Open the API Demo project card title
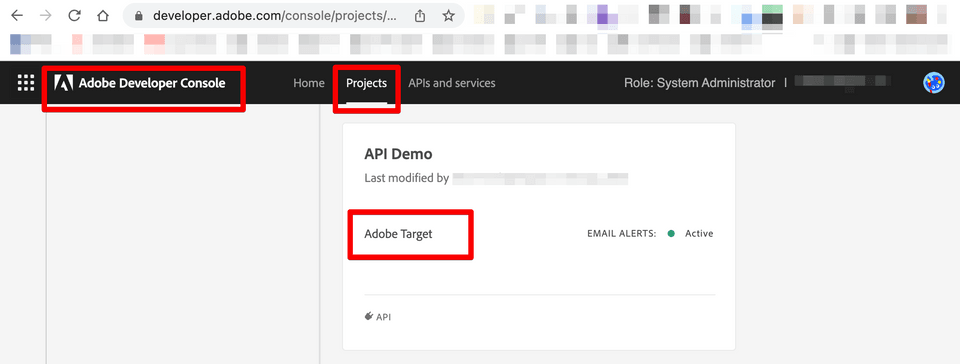 pyautogui.click(x=398, y=154)
